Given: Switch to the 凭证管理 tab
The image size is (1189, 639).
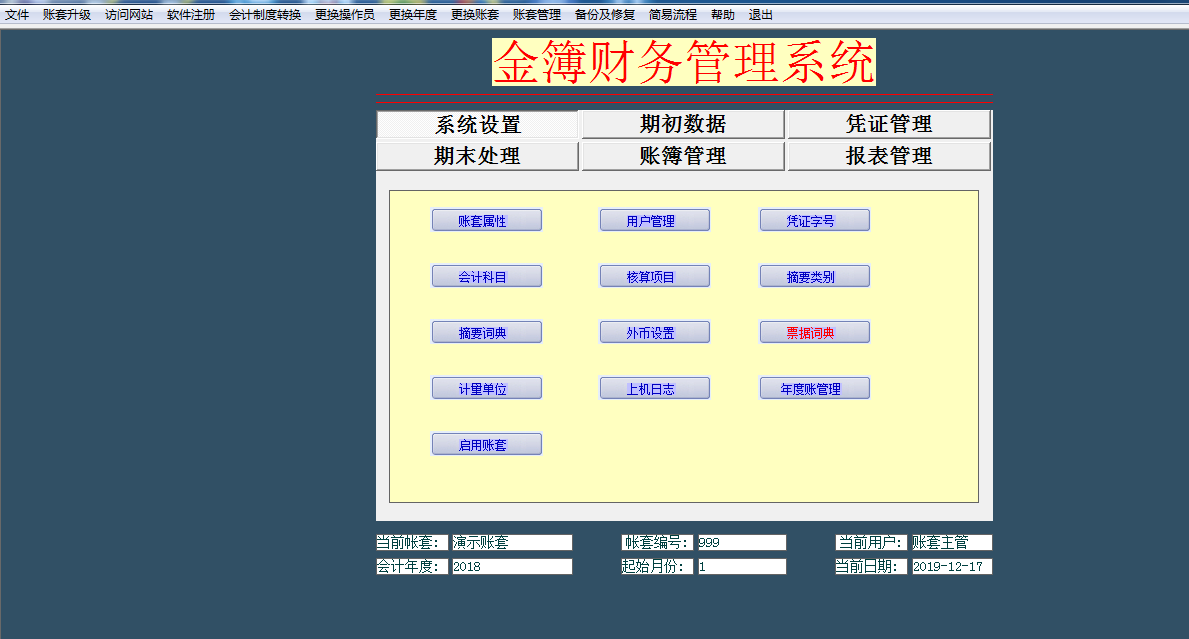Looking at the screenshot, I should point(889,124).
